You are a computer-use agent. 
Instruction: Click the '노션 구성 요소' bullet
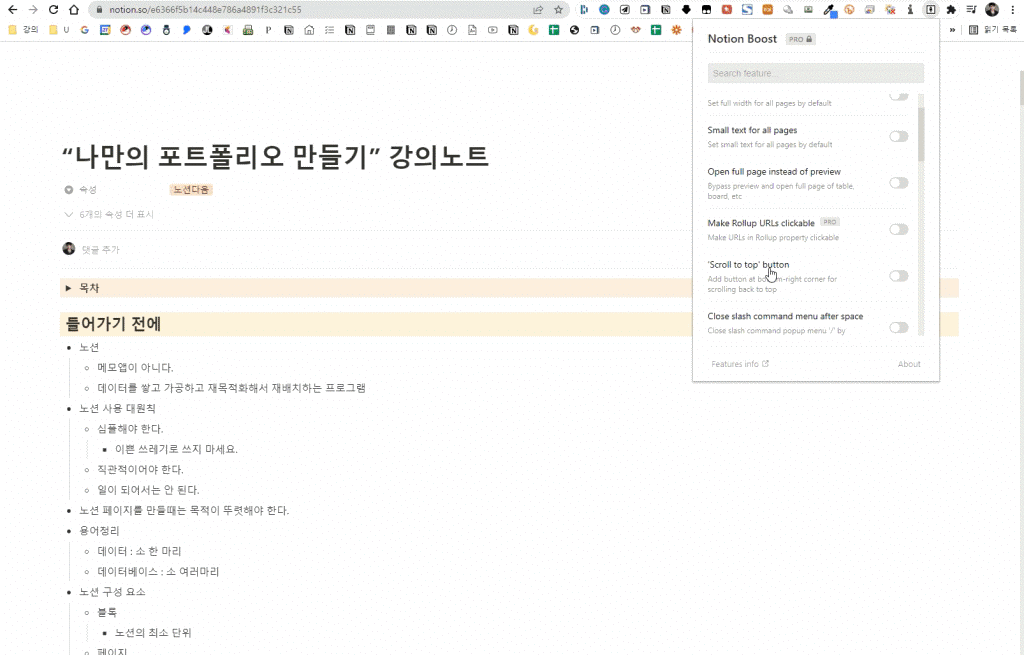pos(112,592)
